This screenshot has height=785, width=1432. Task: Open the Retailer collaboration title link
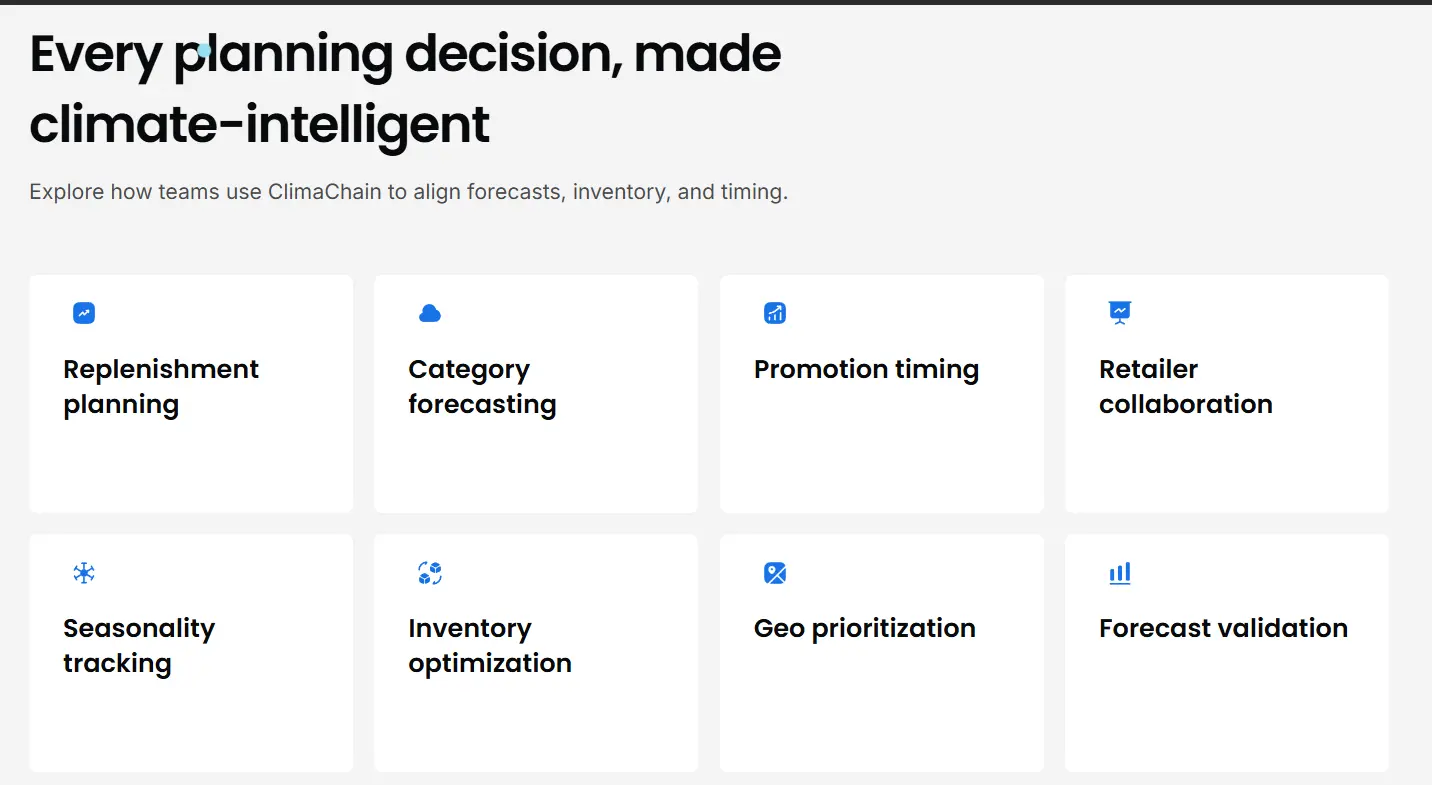(1186, 386)
